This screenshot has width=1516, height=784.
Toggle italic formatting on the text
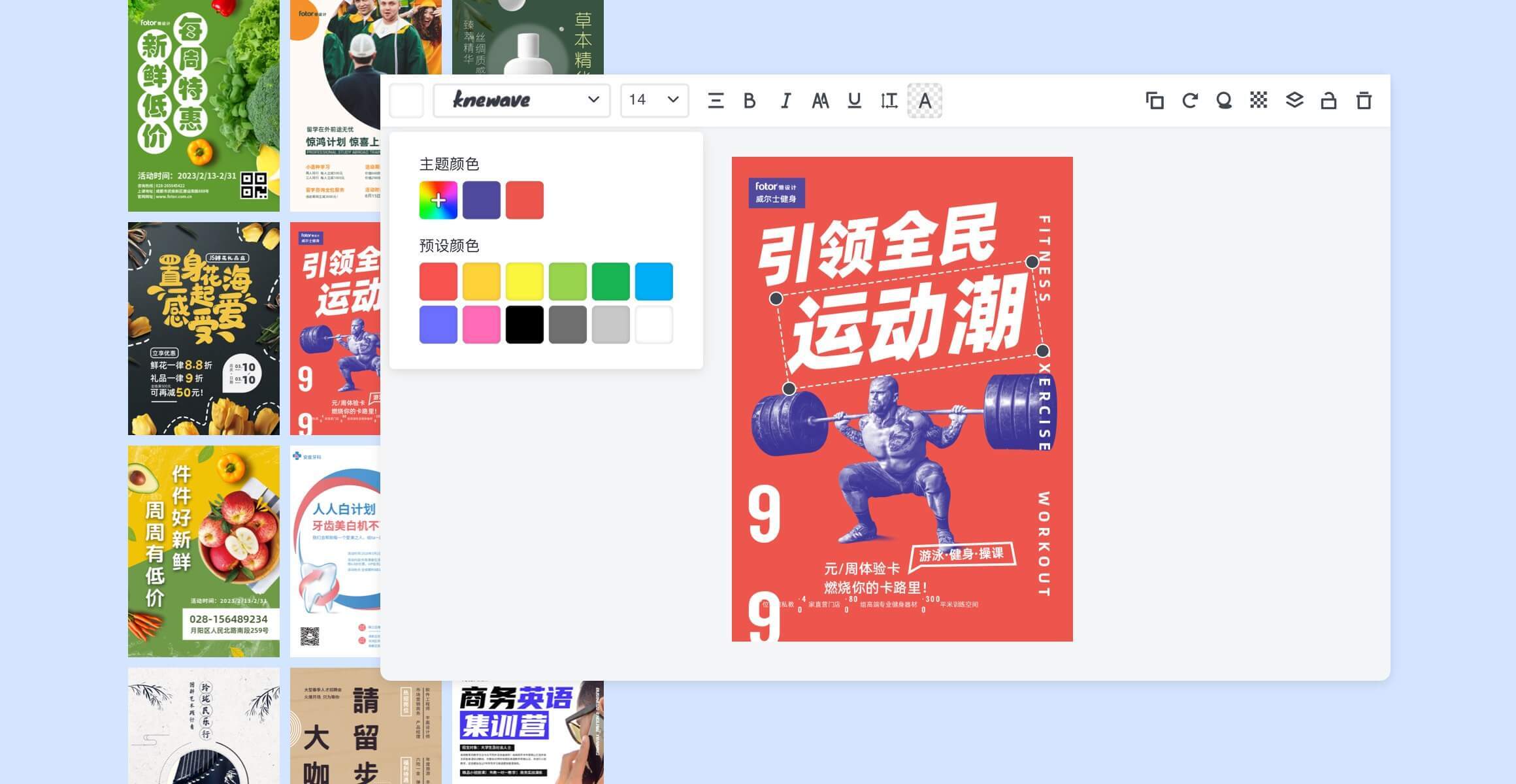(785, 101)
